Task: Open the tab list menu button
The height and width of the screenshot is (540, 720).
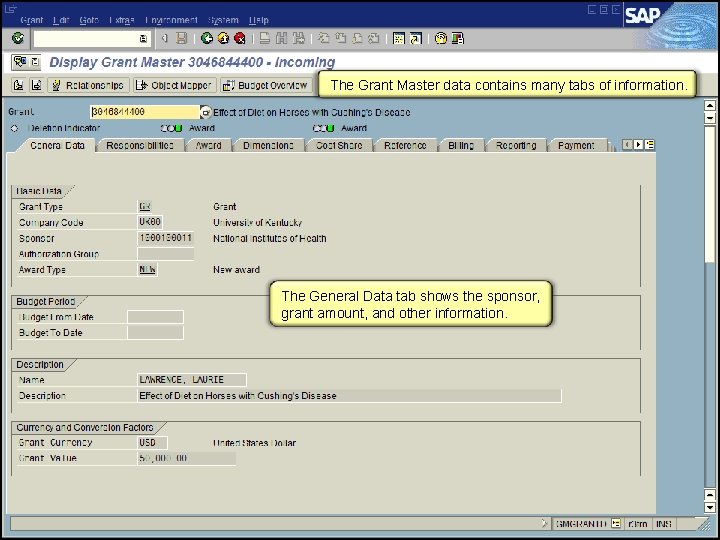Action: (x=649, y=145)
